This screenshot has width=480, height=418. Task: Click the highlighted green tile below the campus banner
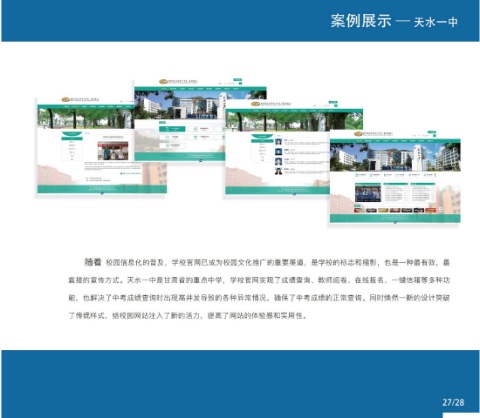[x=172, y=129]
